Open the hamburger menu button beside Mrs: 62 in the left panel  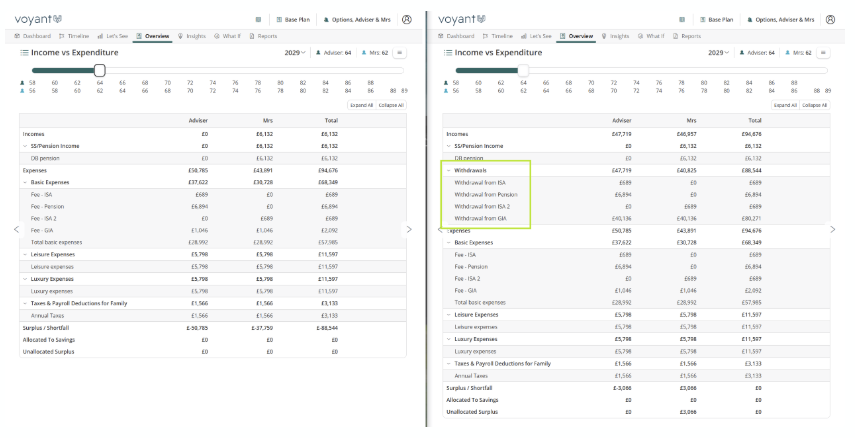point(400,52)
